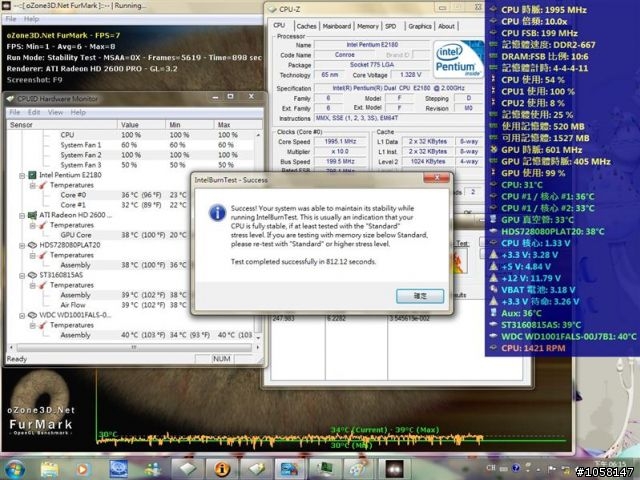Collapse Temperatures under Intel Pentium E2180
Viewport: 640px width, 480px height.
coord(32,186)
